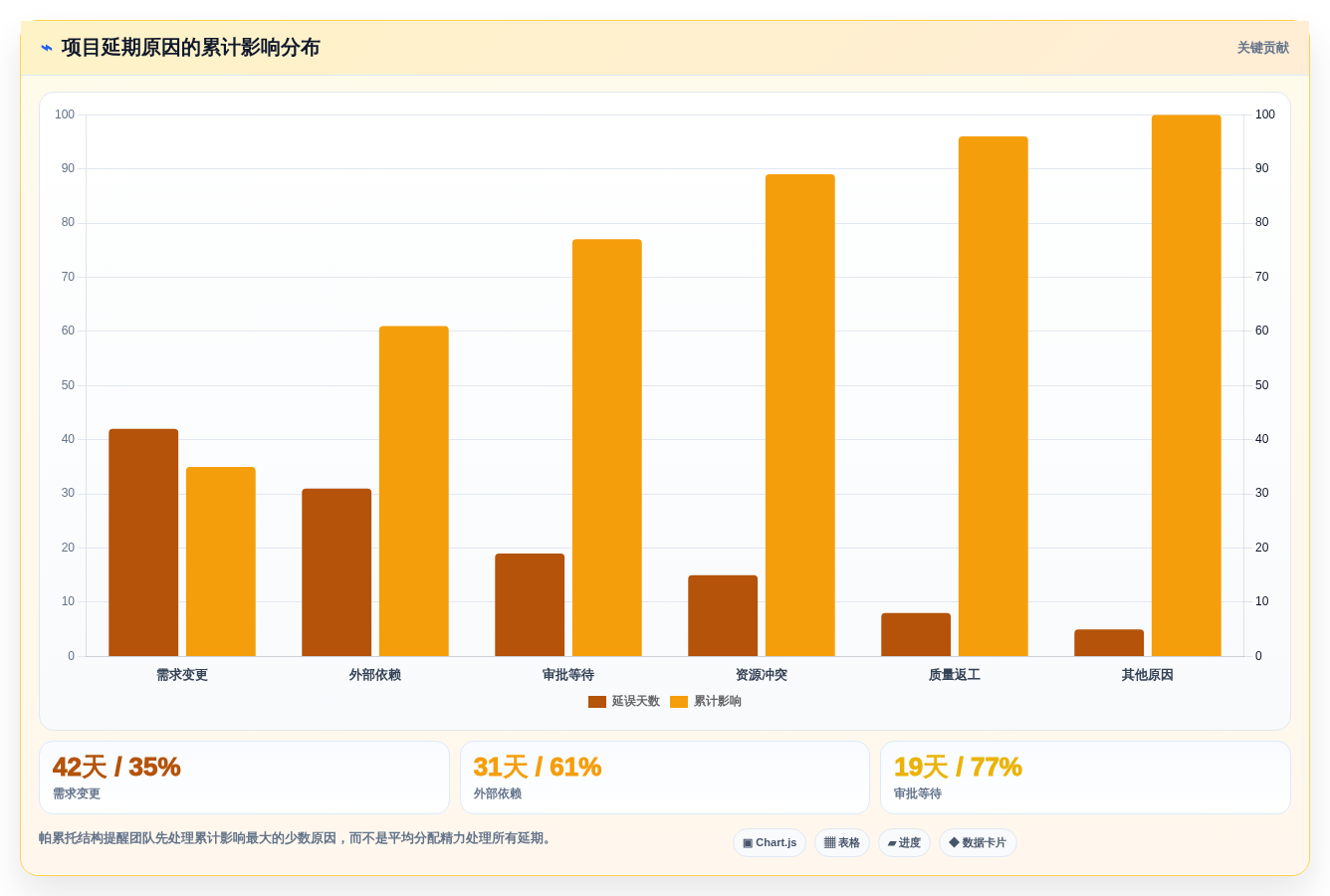Viewport: 1330px width, 896px height.
Task: Select the 表格 tag pill
Action: tap(842, 843)
